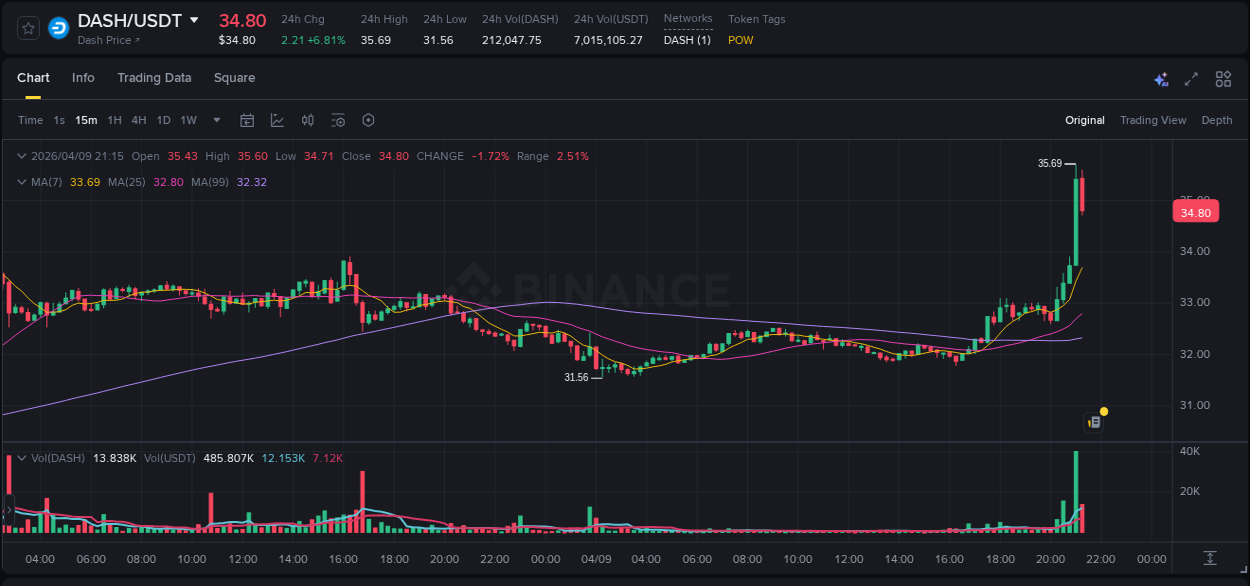Image resolution: width=1250 pixels, height=586 pixels.
Task: Click the POW token tag
Action: pyautogui.click(x=740, y=41)
